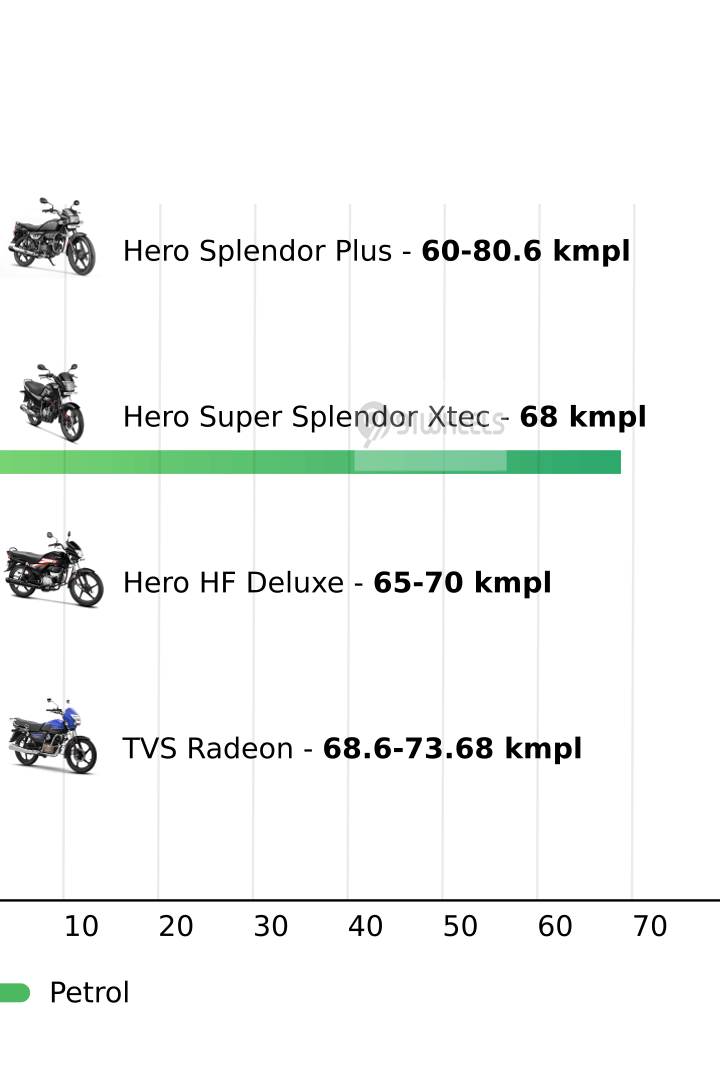Screen dimensions: 720x1090
Task: Click the 70 axis tick label
Action: [650, 927]
